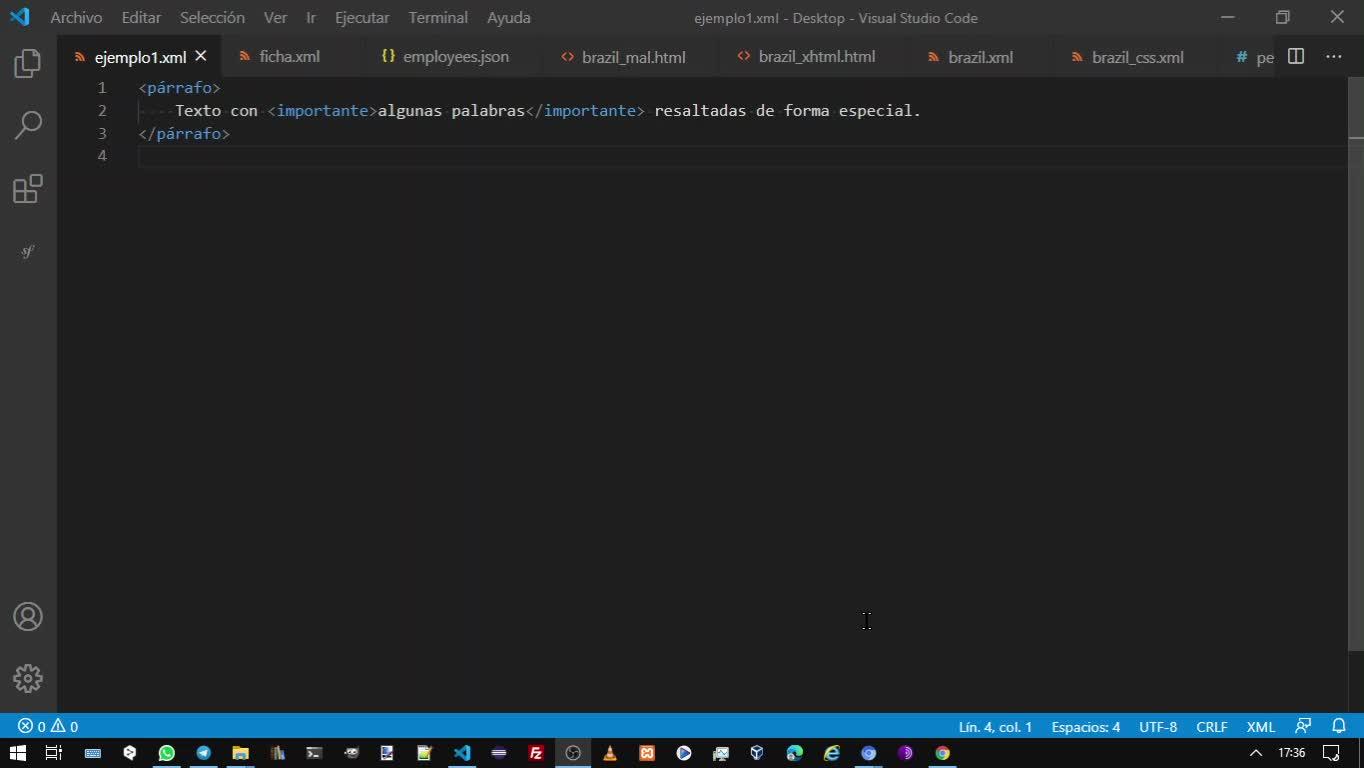Switch to the brazil_mal.html tab
The width and height of the screenshot is (1364, 768).
(634, 57)
